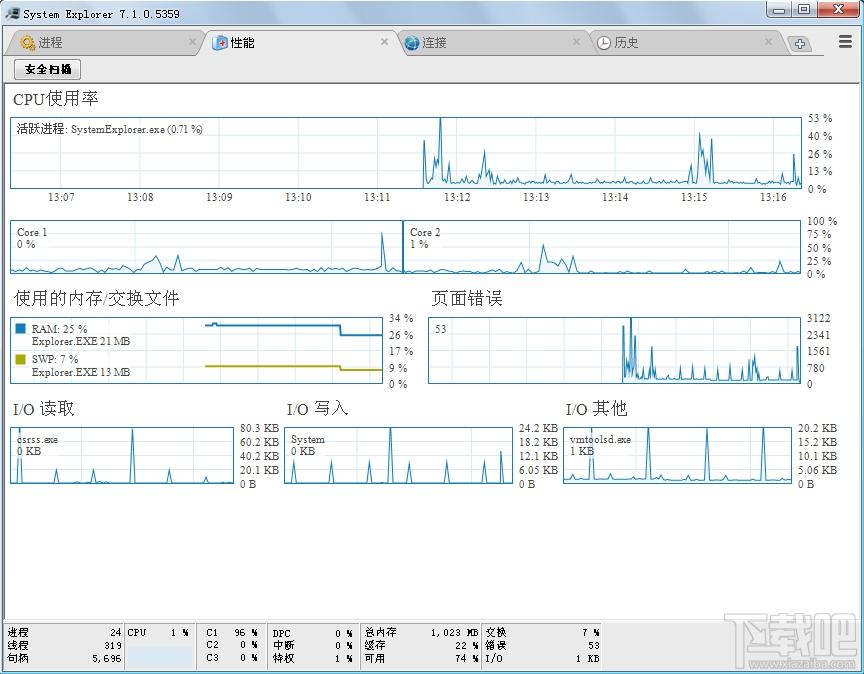Click Explorer.EXE 21 MB text
The width and height of the screenshot is (864, 674).
[80, 341]
